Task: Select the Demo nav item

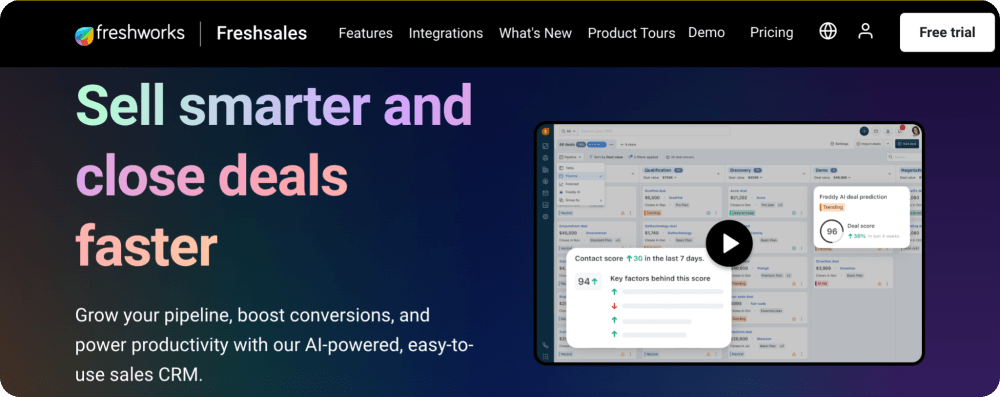Action: (706, 33)
